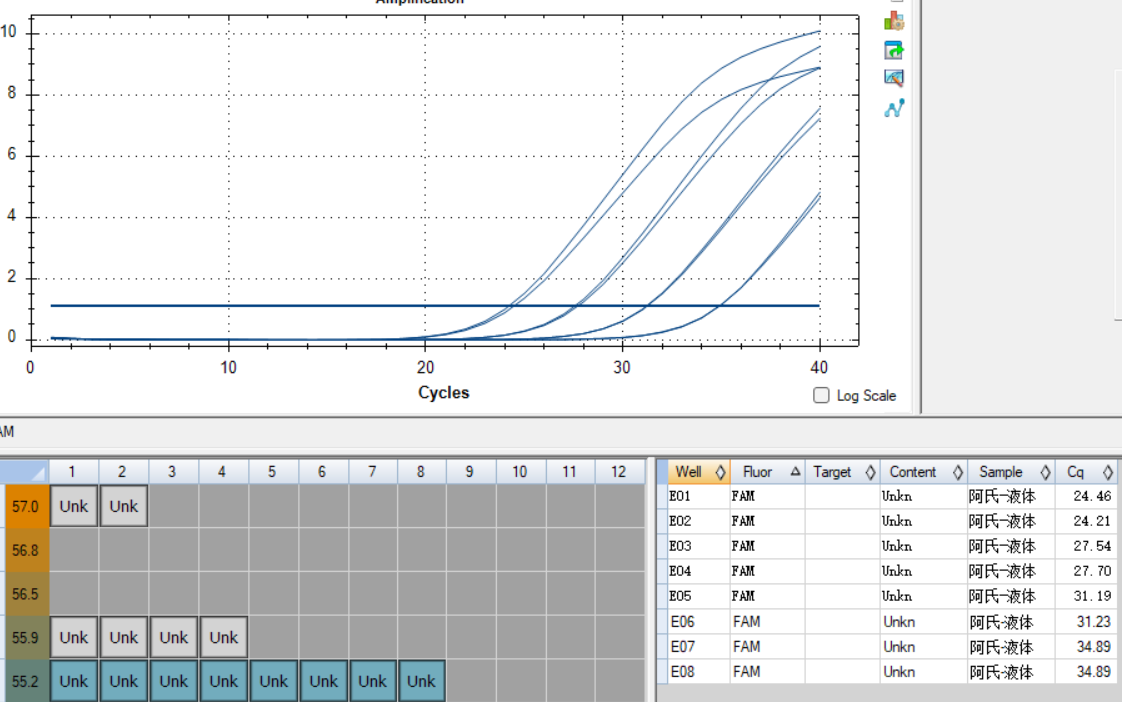This screenshot has height=702, width=1122.
Task: Select plate column 4 header
Action: (224, 472)
